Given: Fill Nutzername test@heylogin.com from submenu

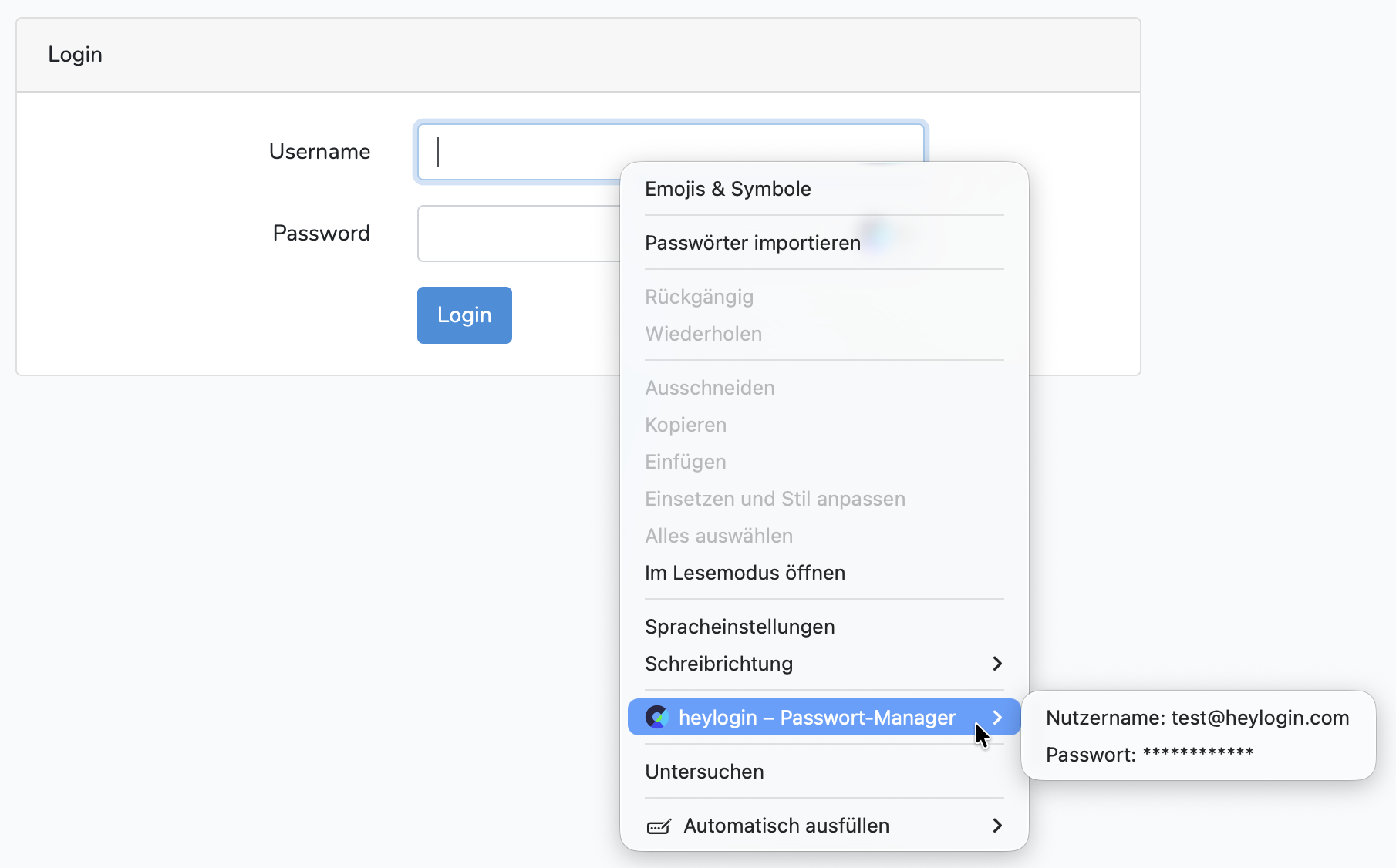Looking at the screenshot, I should (1197, 718).
